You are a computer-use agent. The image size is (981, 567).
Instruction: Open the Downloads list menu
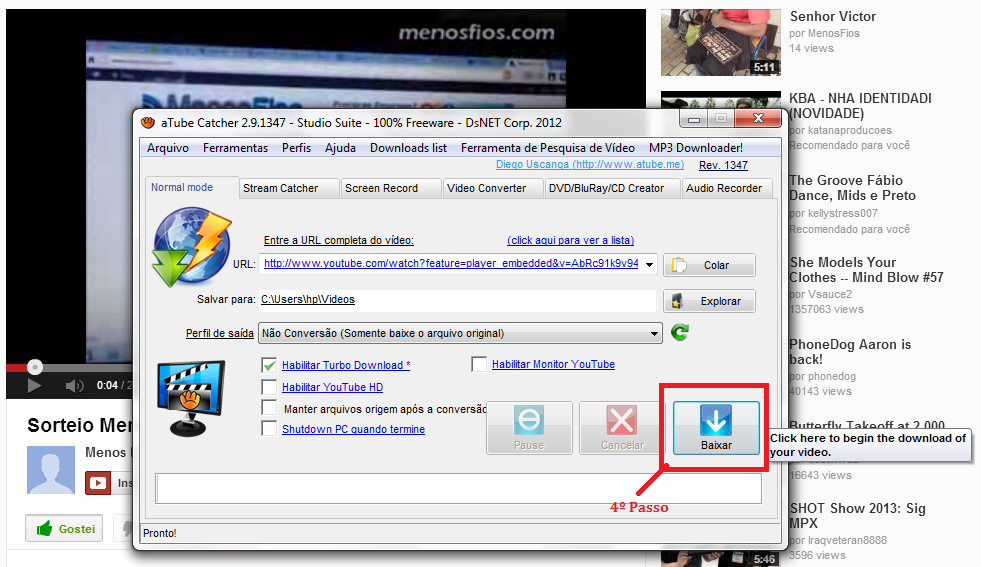[x=409, y=148]
